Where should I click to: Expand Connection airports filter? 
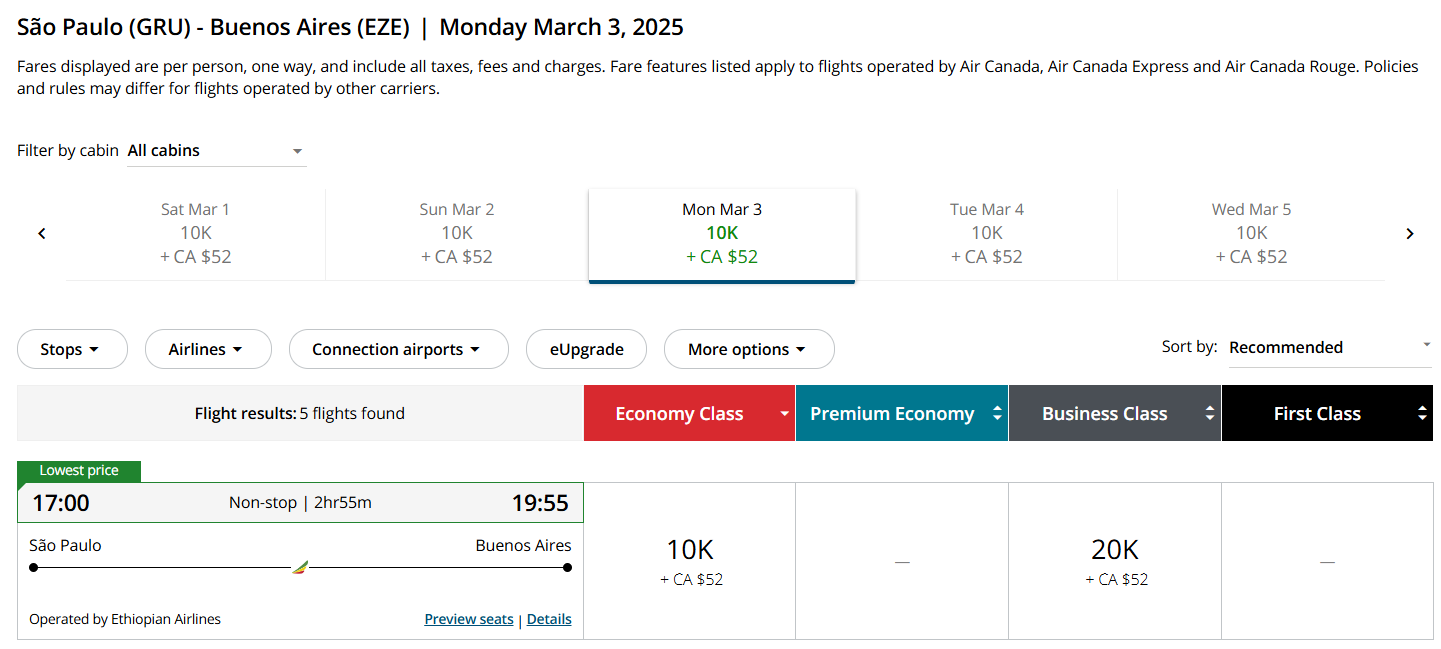(x=399, y=349)
